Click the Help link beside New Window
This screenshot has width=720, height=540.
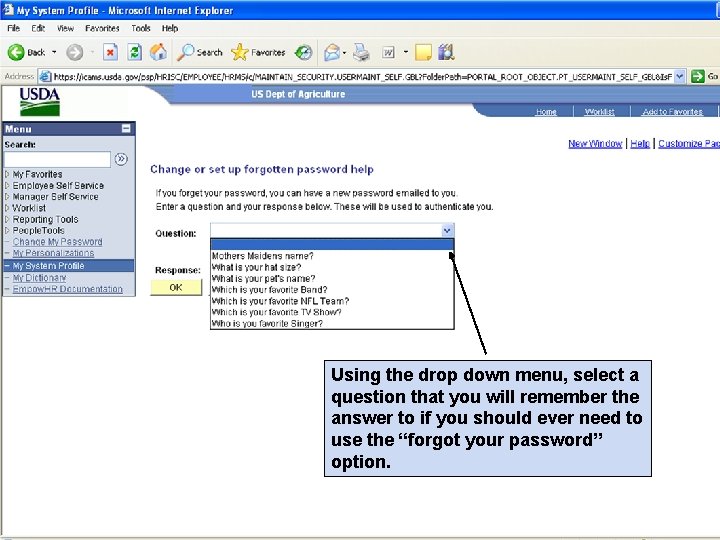640,144
